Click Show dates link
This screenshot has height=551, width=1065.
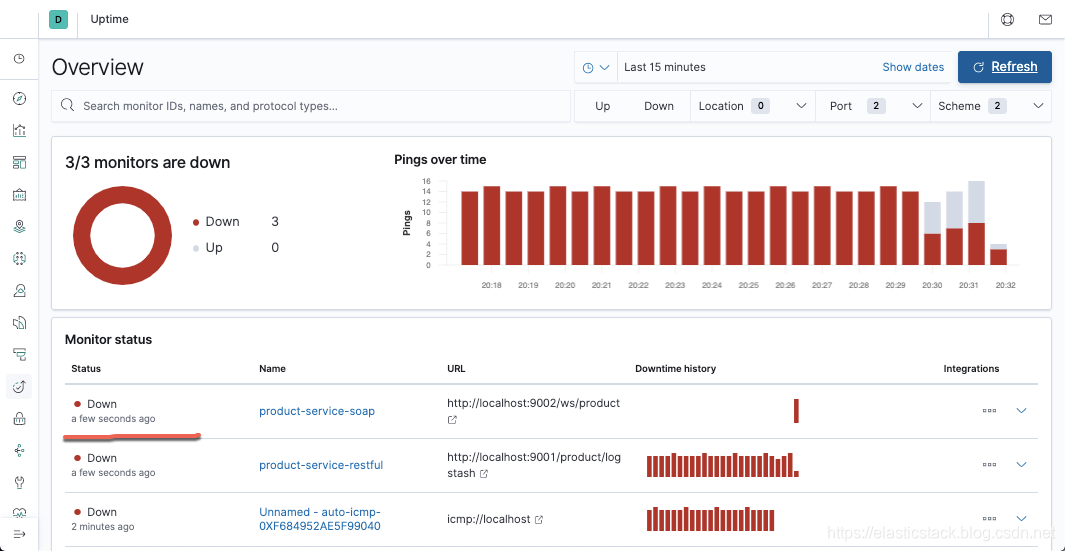coord(913,67)
